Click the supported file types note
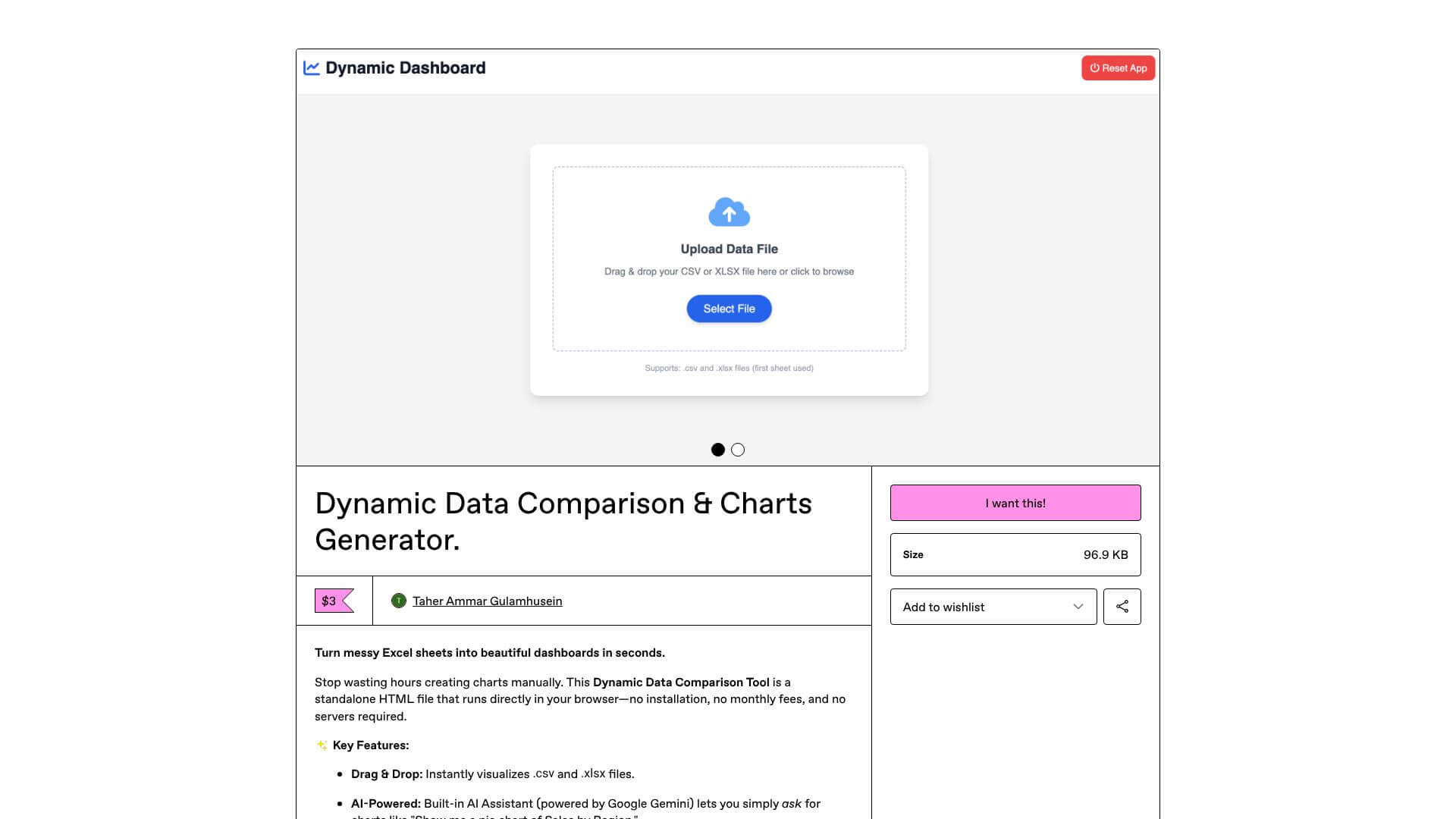The image size is (1456, 819). (729, 369)
